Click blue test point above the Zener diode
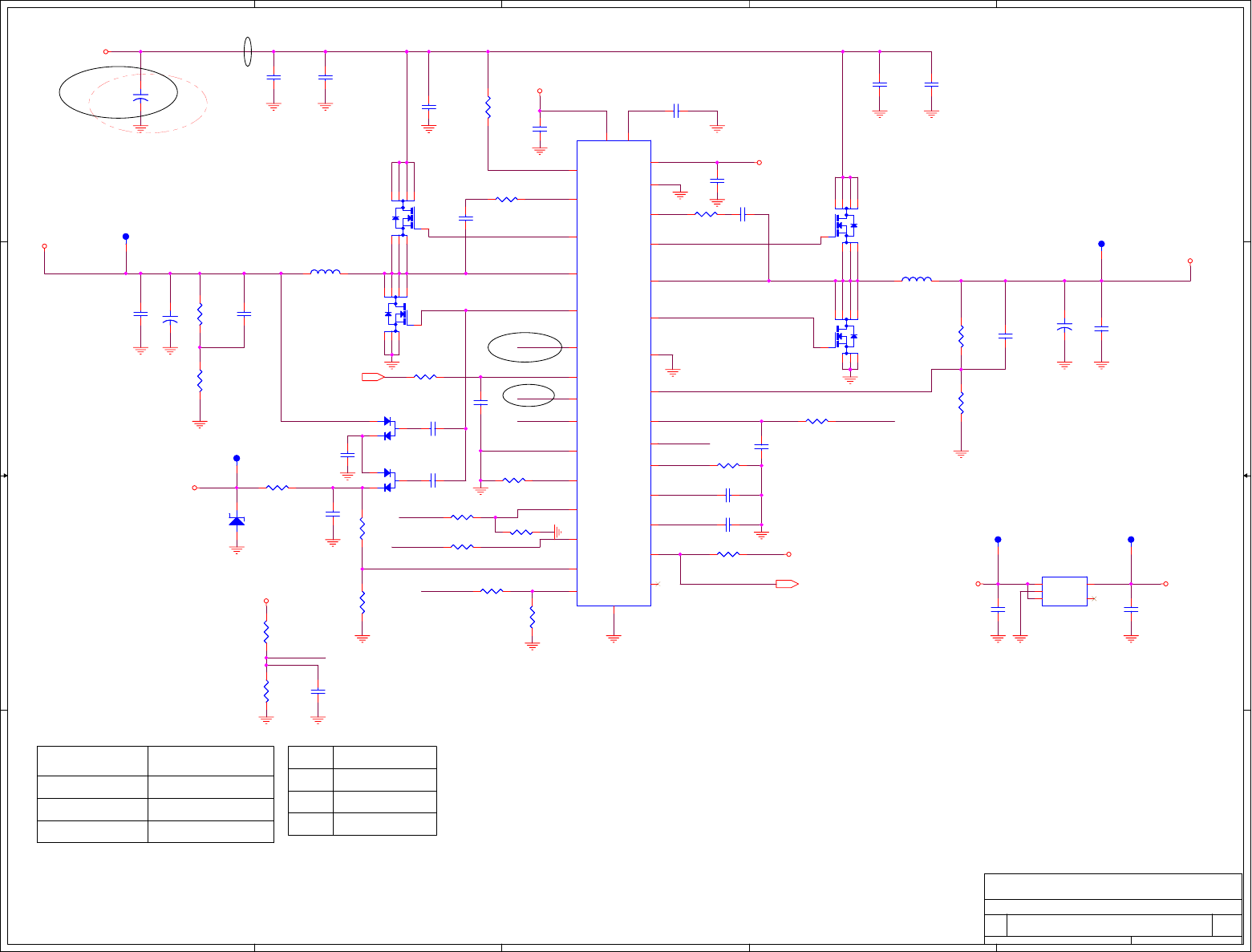Image resolution: width=1252 pixels, height=952 pixels. coord(237,458)
